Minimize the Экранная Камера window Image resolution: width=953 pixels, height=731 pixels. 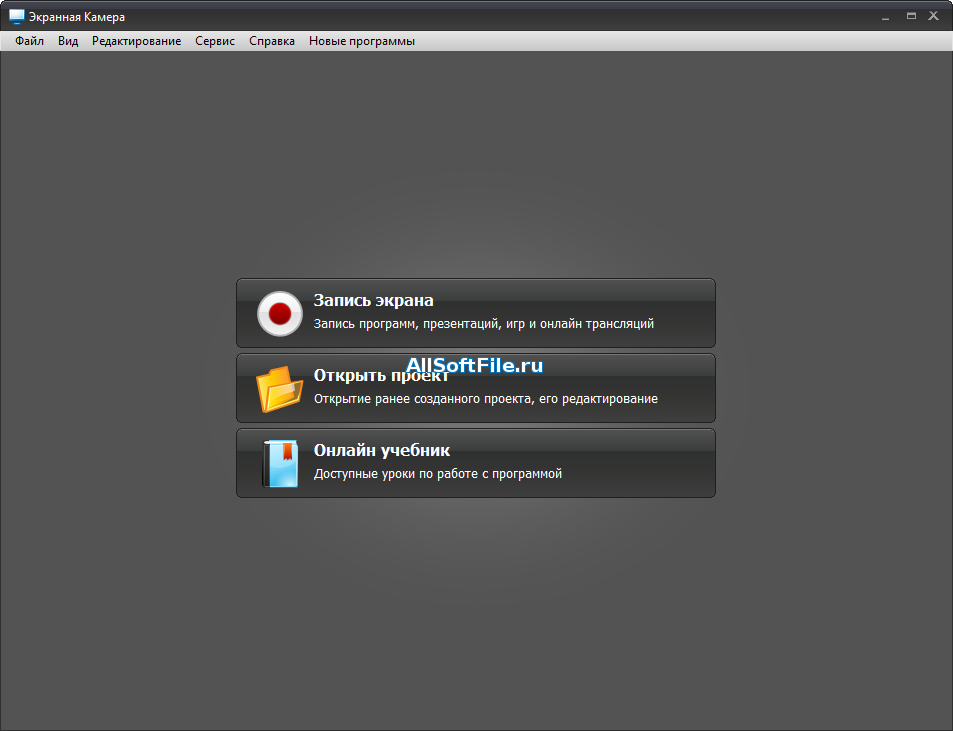click(886, 17)
